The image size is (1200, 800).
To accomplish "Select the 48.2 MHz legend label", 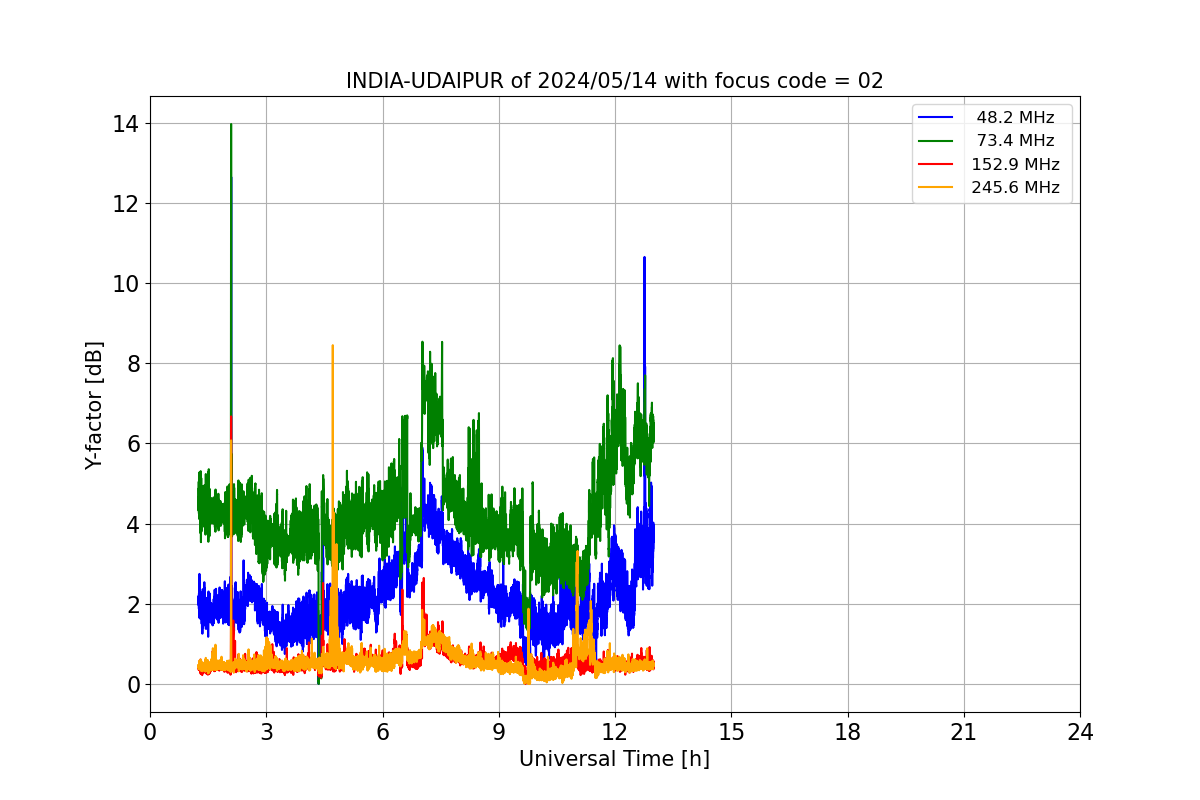I will click(1015, 118).
